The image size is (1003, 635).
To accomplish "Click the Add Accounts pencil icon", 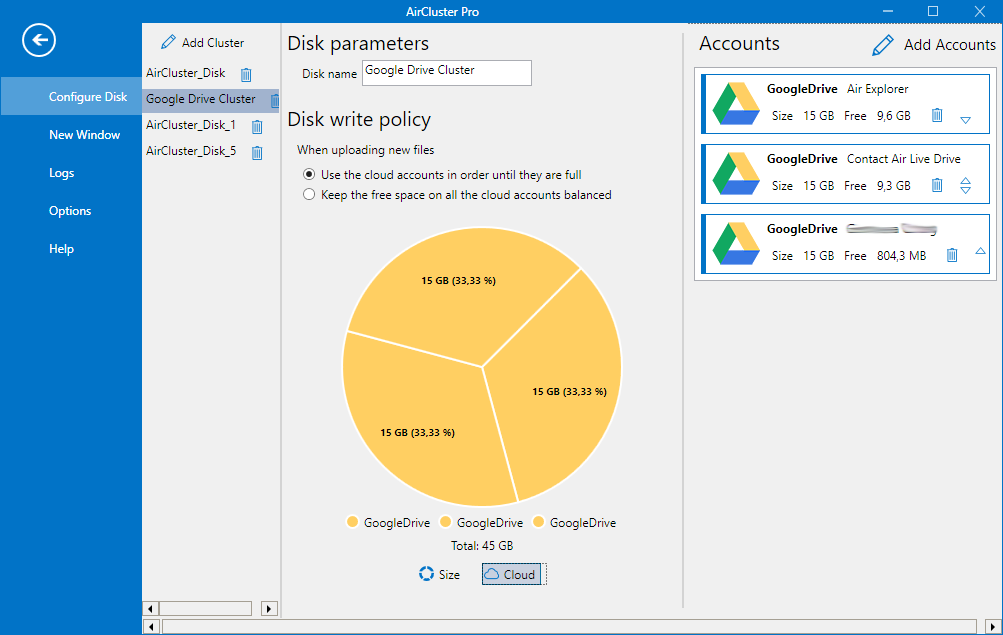I will (883, 45).
